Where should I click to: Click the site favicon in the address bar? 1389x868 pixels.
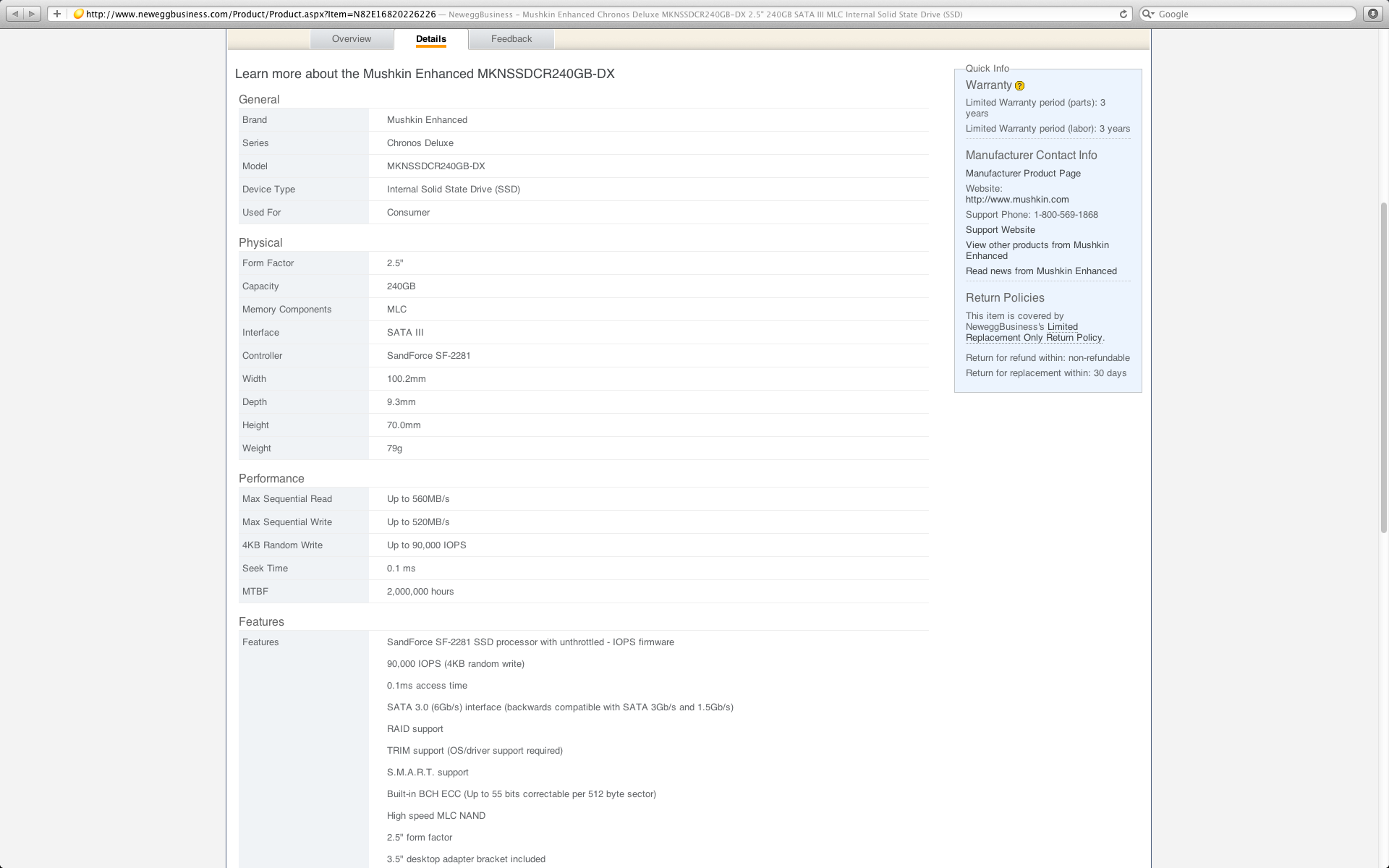pyautogui.click(x=79, y=14)
